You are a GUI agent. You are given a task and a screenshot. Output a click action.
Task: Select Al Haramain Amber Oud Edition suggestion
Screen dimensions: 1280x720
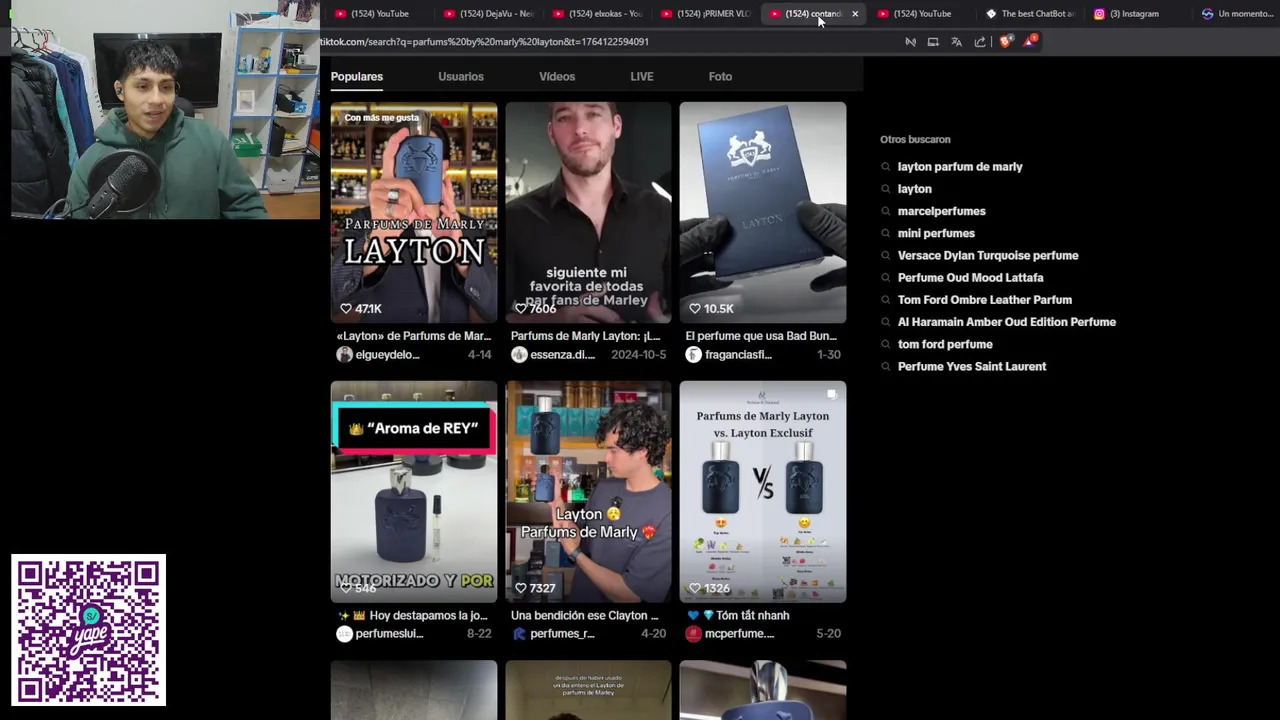(1007, 322)
